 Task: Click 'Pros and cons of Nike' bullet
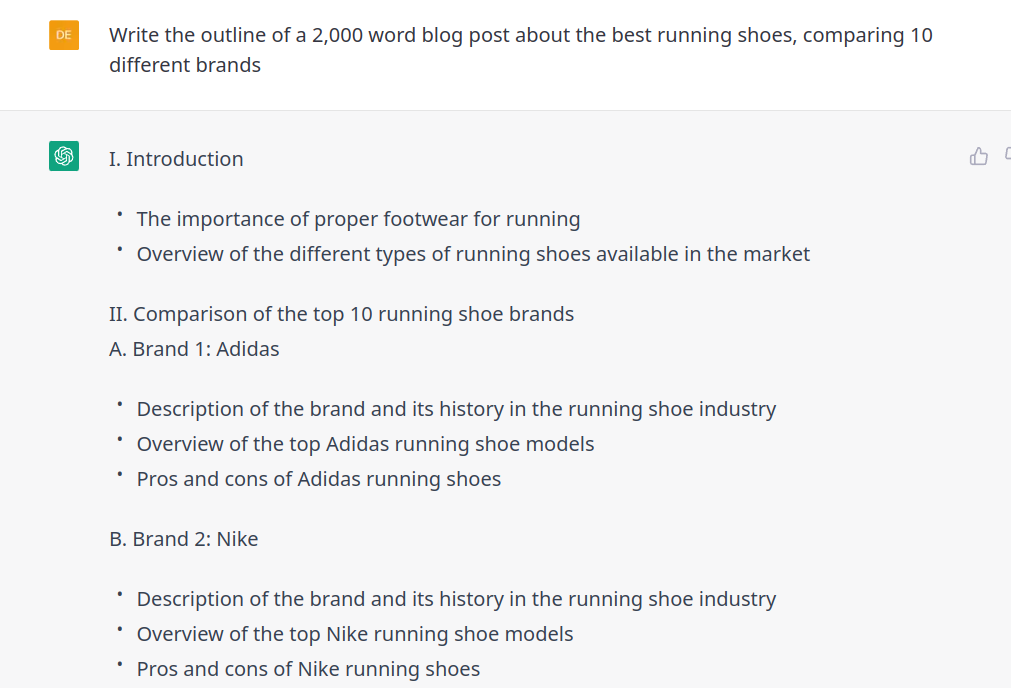308,669
